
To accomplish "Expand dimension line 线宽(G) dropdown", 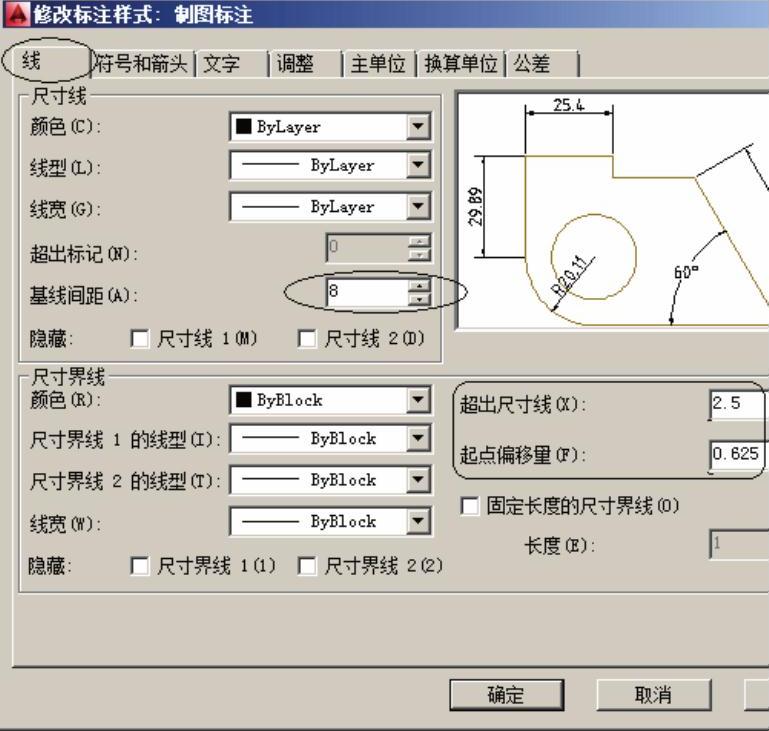I will [x=419, y=207].
